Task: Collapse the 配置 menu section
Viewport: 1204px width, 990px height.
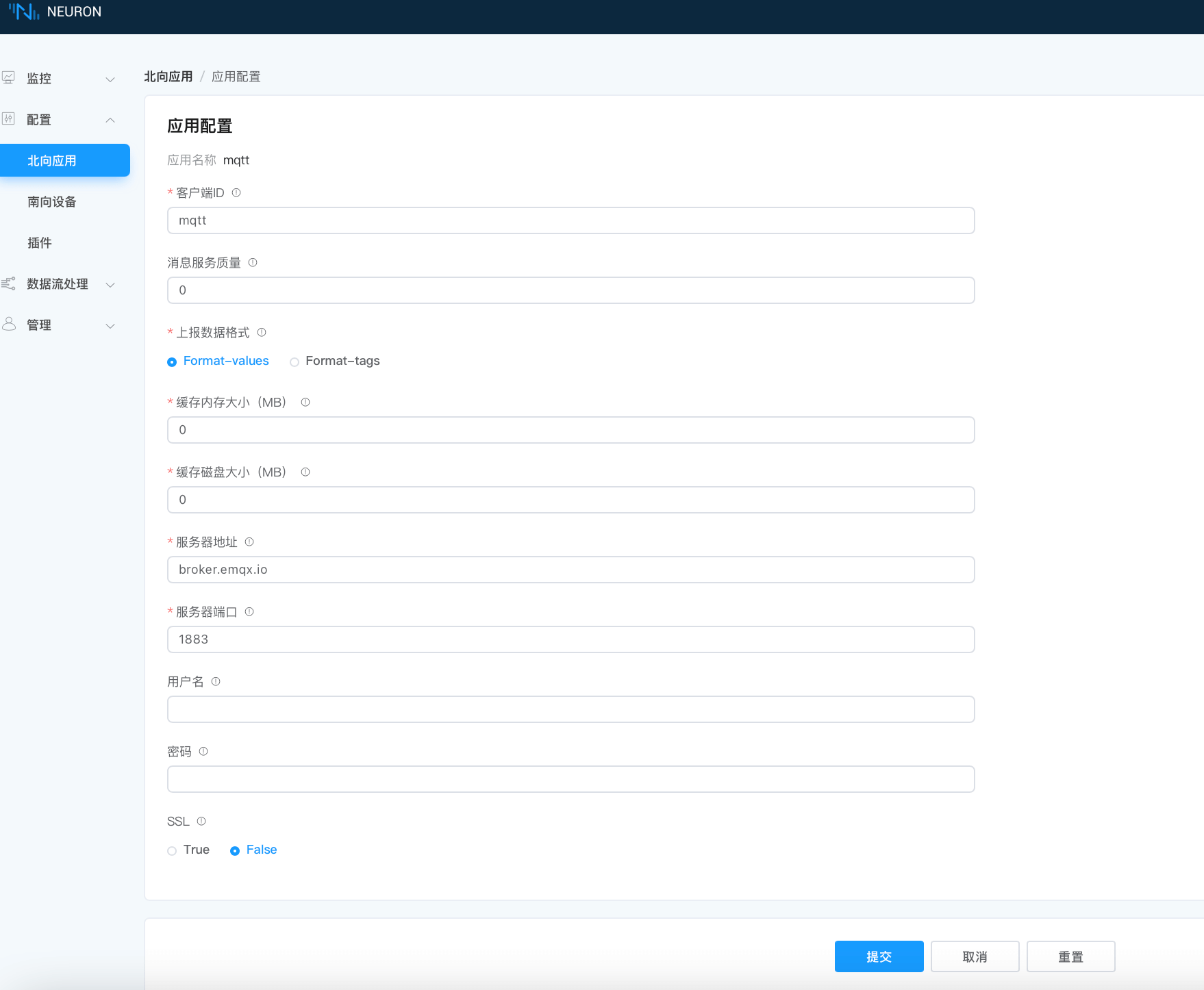Action: click(110, 119)
